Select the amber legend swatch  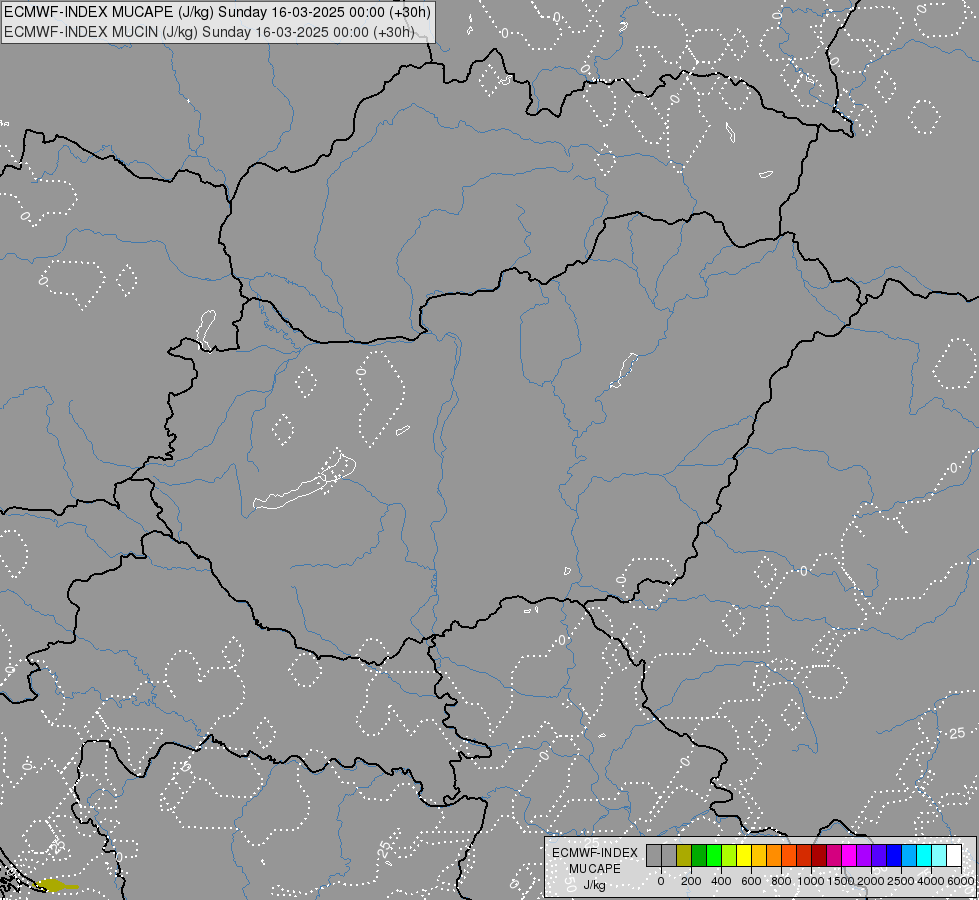point(759,855)
